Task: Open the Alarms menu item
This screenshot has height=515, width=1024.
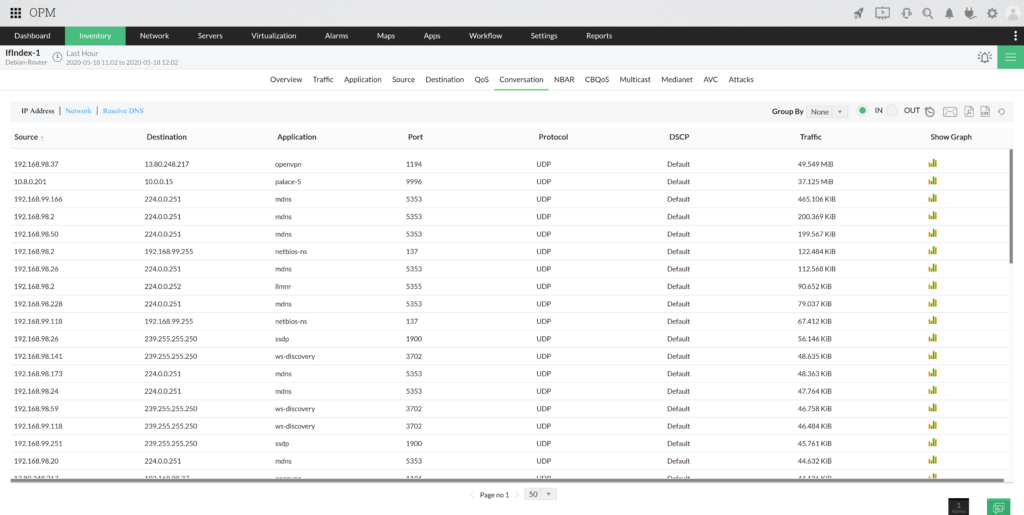Action: [336, 36]
